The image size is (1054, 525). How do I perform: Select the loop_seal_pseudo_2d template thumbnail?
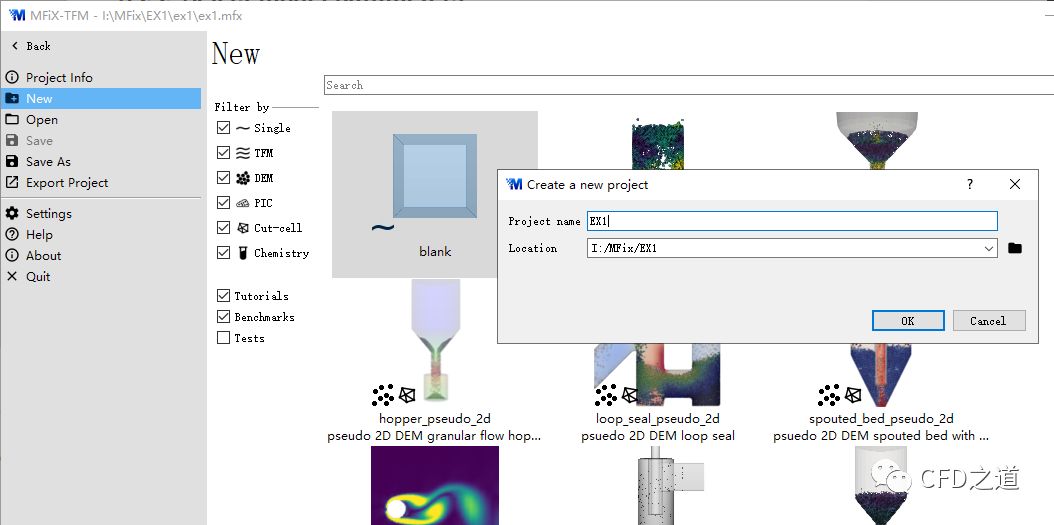(x=657, y=375)
